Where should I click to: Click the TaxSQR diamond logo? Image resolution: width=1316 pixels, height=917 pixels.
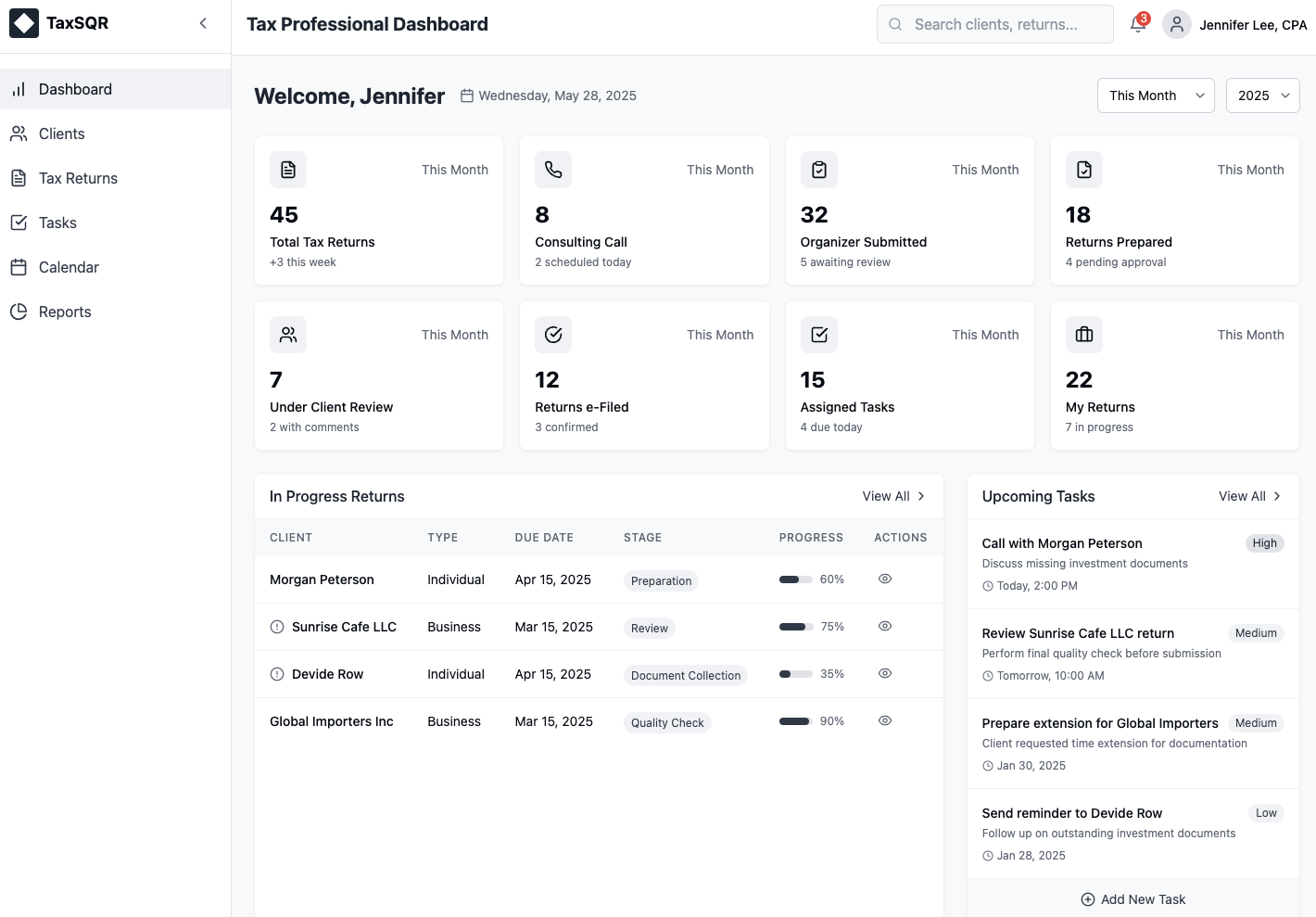point(24,23)
